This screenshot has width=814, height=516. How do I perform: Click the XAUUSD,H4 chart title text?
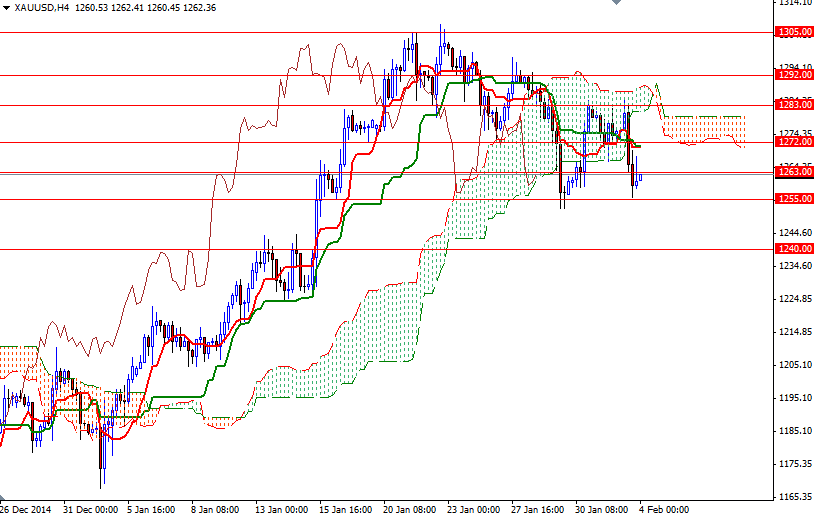tap(42, 7)
